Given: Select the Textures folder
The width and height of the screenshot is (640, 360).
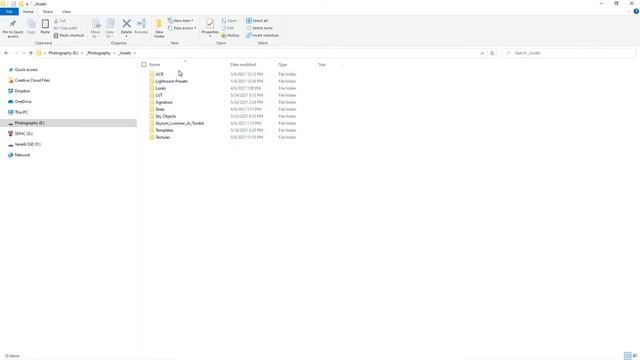Looking at the screenshot, I should (162, 137).
